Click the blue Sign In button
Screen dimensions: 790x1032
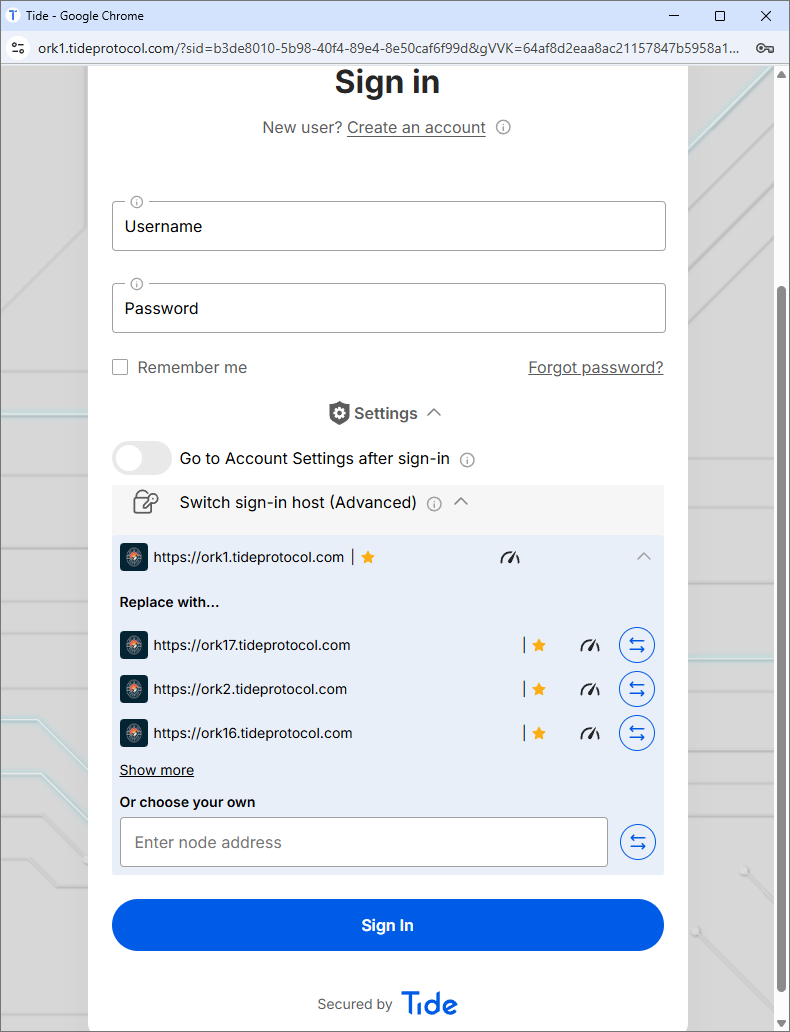pyautogui.click(x=388, y=925)
